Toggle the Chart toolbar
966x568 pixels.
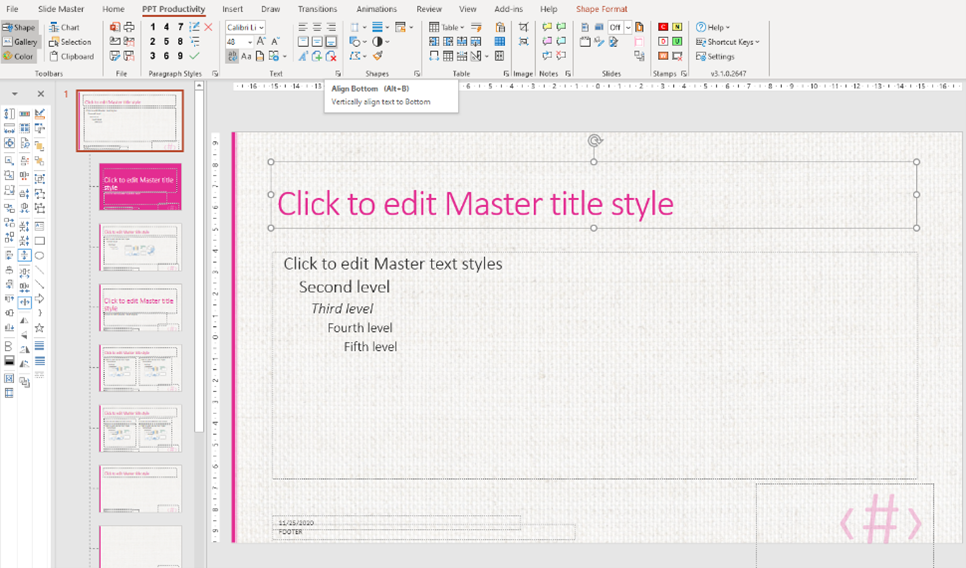point(65,27)
